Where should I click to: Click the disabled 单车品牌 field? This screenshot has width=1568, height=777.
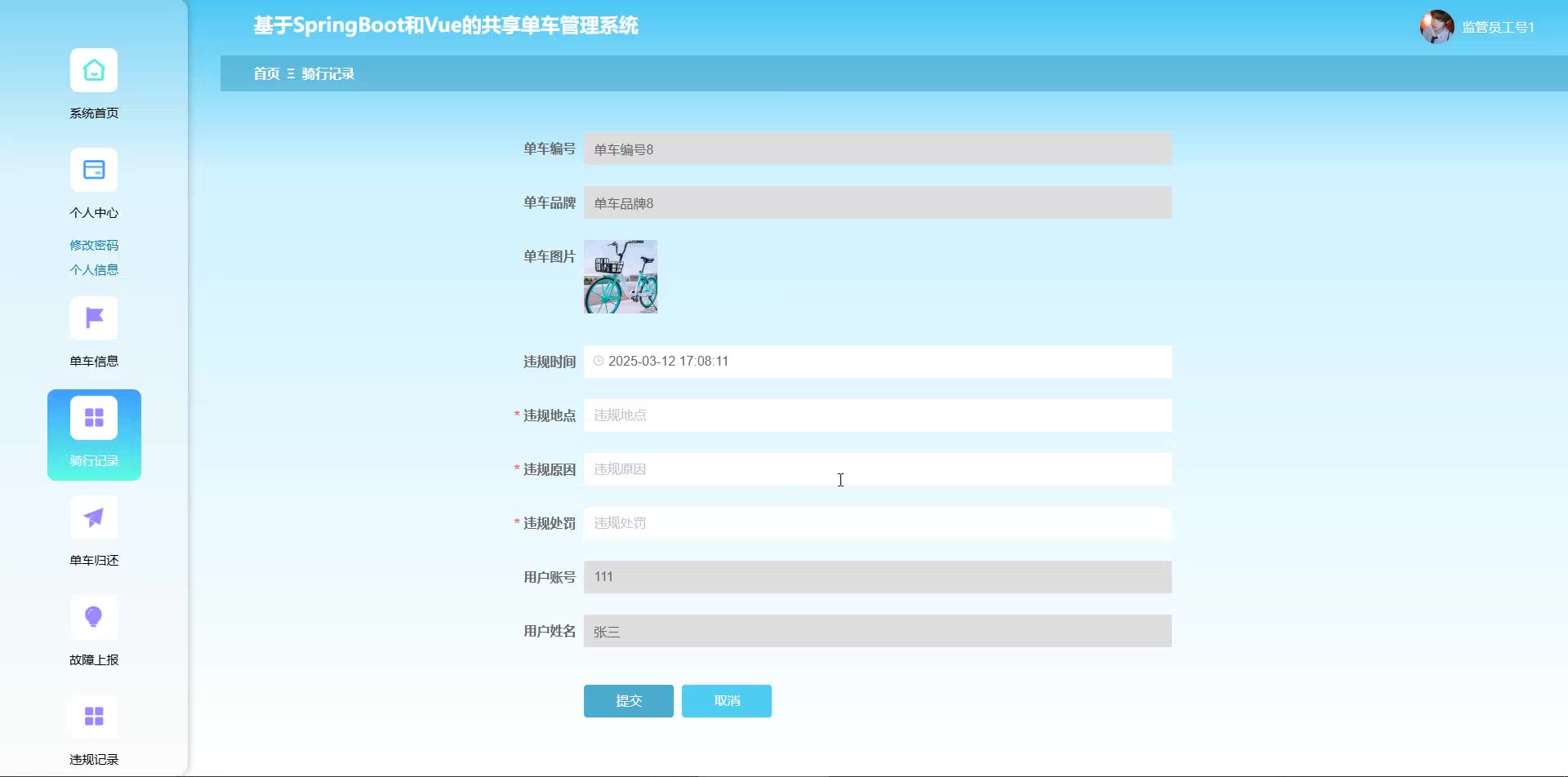point(878,203)
